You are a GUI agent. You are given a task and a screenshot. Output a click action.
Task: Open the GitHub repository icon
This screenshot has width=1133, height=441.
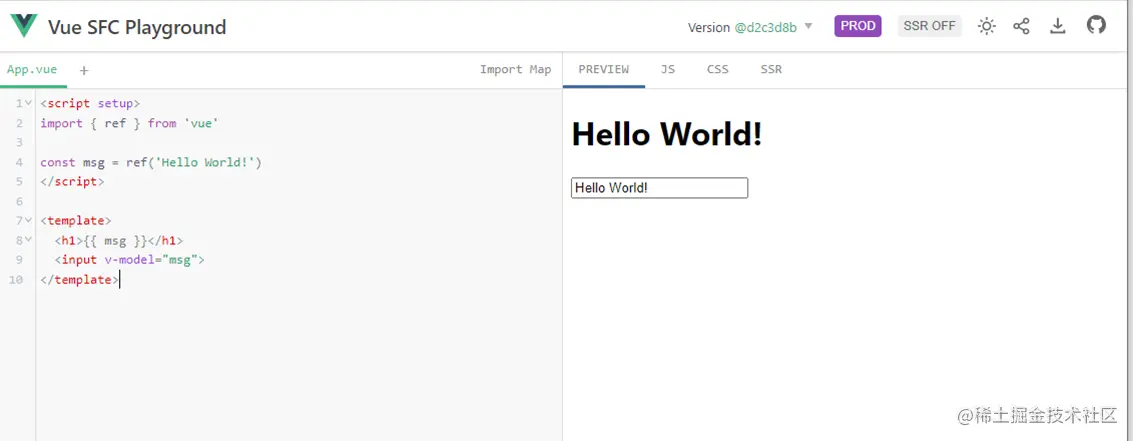click(1096, 25)
